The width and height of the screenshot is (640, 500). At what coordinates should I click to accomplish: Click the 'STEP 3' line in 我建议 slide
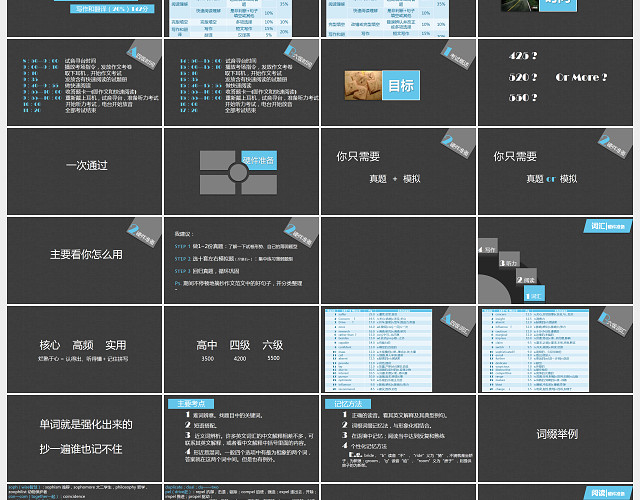pyautogui.click(x=207, y=271)
